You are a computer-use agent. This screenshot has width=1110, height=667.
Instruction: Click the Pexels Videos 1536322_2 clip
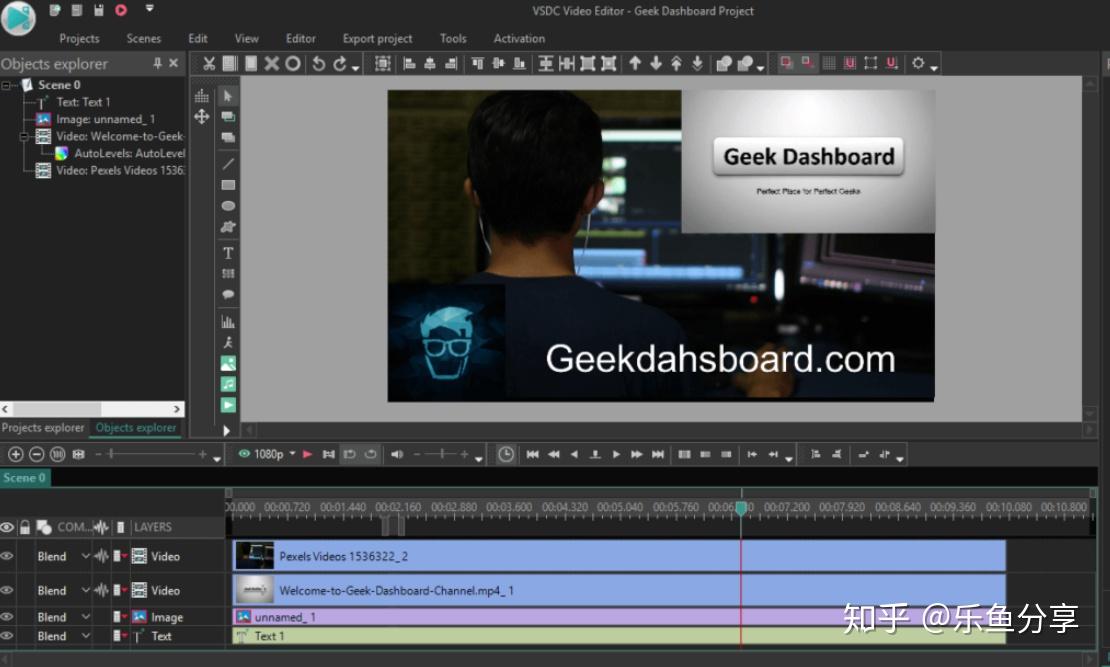(619, 557)
